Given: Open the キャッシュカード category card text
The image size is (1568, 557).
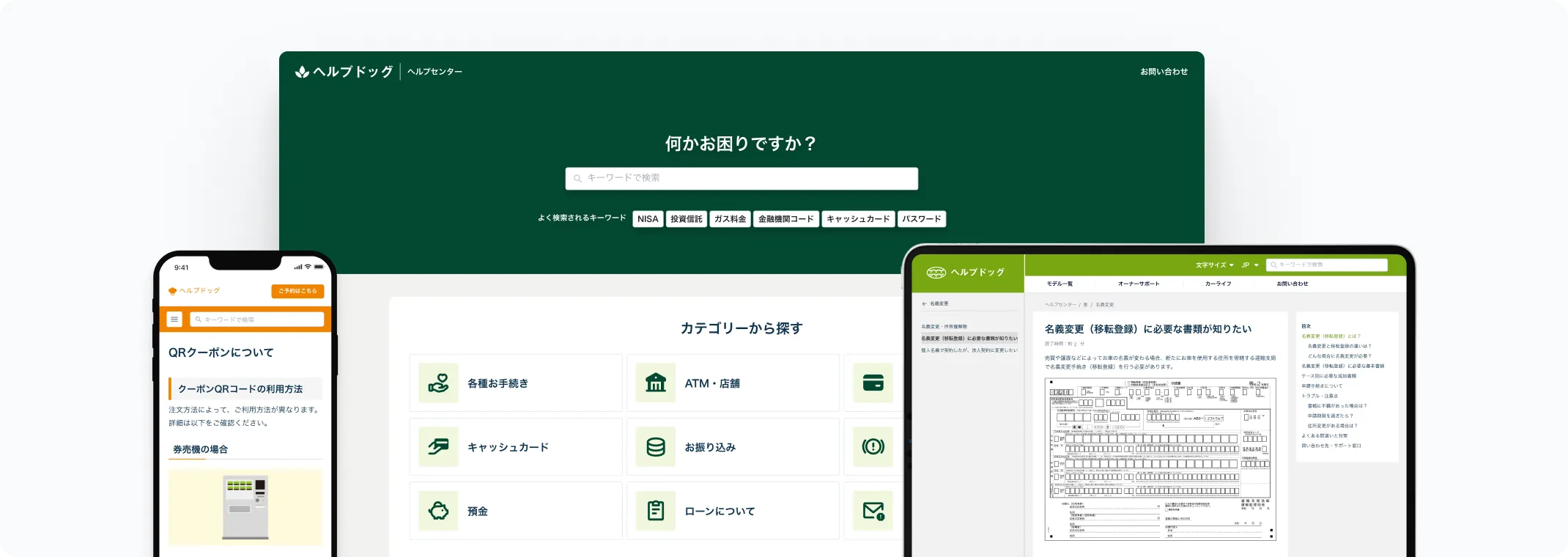Looking at the screenshot, I should point(508,447).
